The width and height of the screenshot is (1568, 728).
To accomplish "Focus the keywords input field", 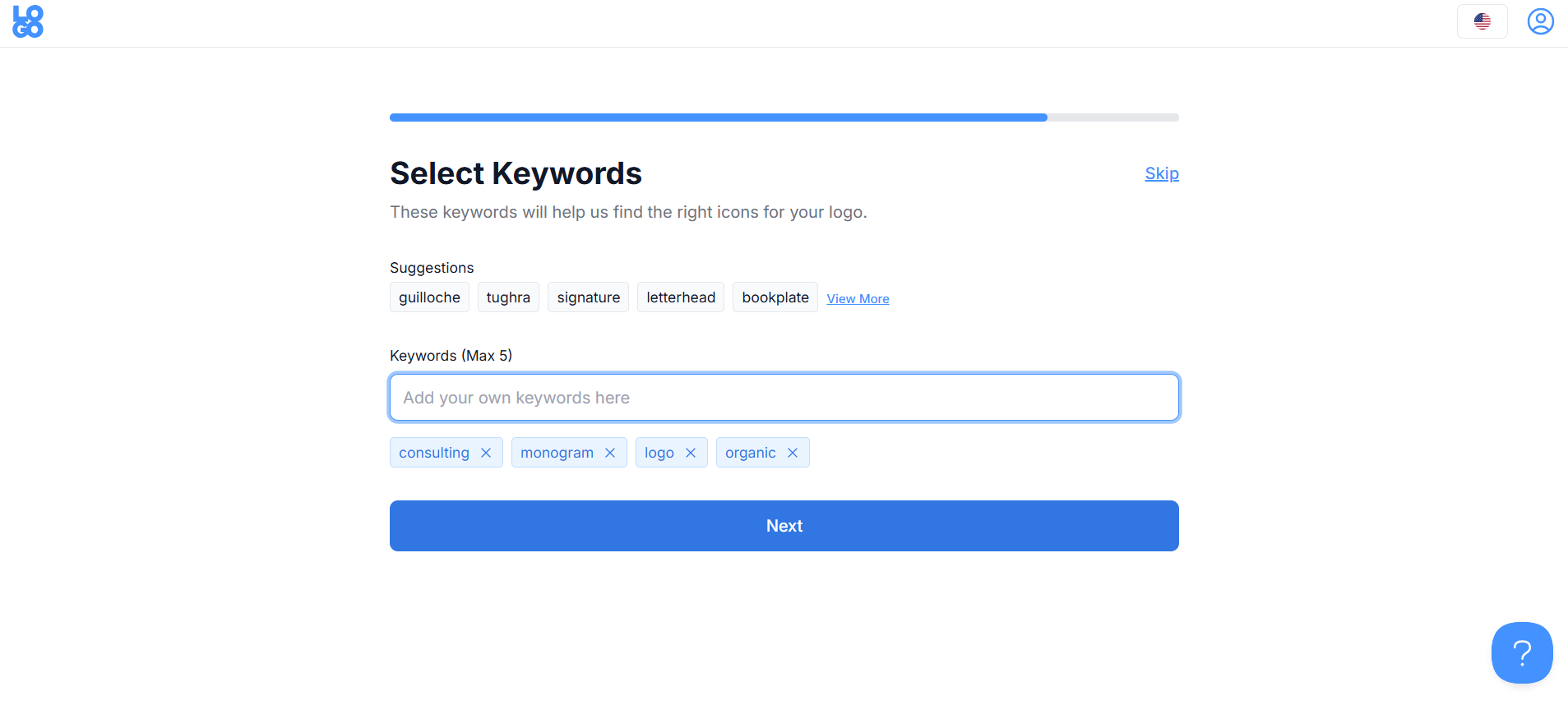I will click(784, 398).
